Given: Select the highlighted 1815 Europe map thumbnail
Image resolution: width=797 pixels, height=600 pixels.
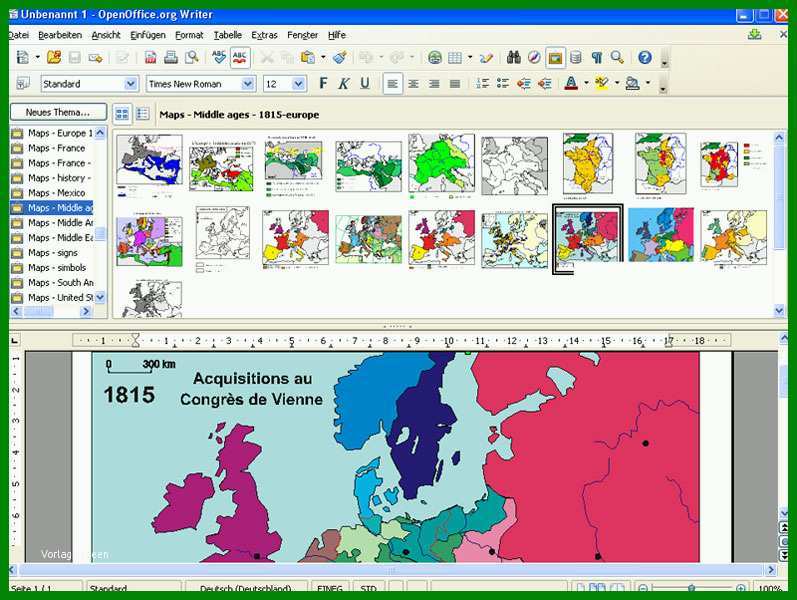Looking at the screenshot, I should (x=588, y=239).
